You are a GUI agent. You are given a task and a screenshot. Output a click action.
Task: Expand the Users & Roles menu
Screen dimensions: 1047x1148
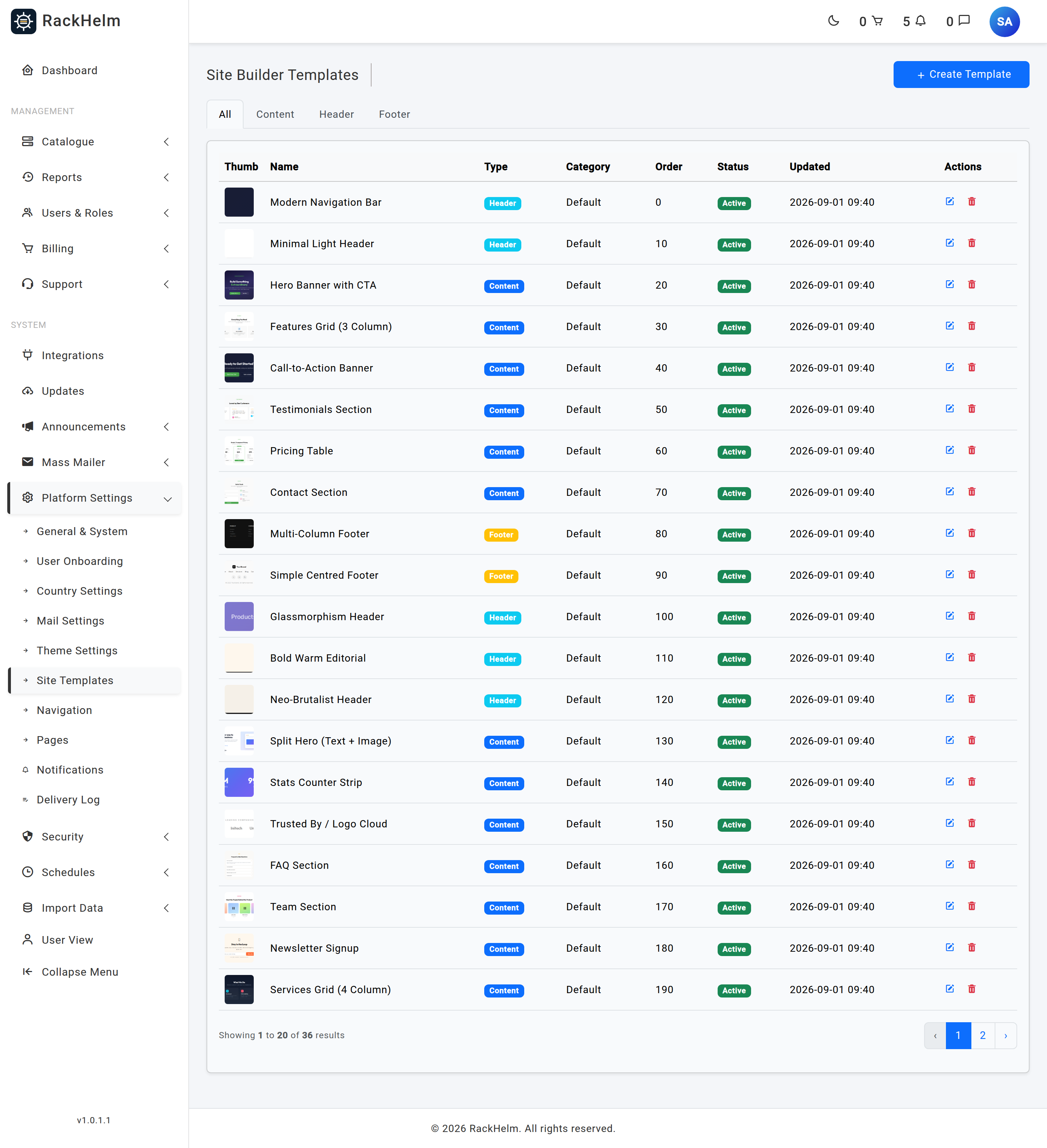coord(95,213)
